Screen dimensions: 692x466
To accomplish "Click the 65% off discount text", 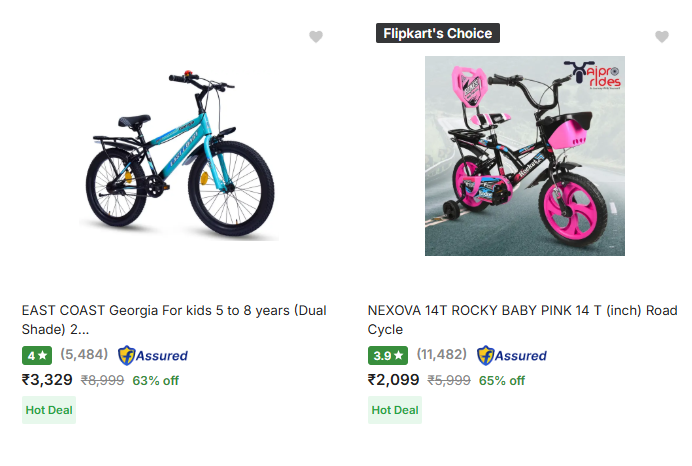I will coord(502,381).
